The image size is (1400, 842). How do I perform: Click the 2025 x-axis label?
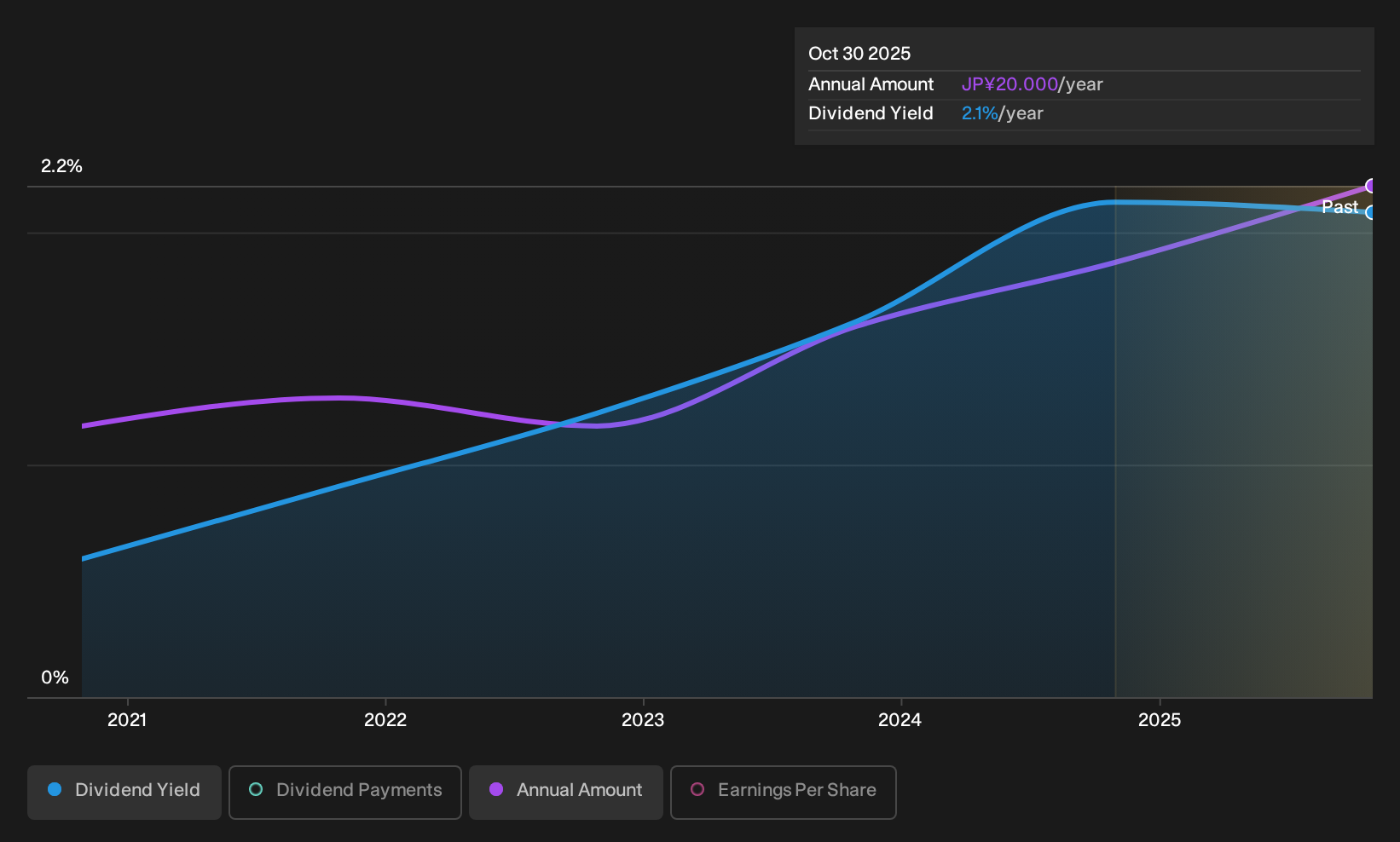pos(1160,720)
